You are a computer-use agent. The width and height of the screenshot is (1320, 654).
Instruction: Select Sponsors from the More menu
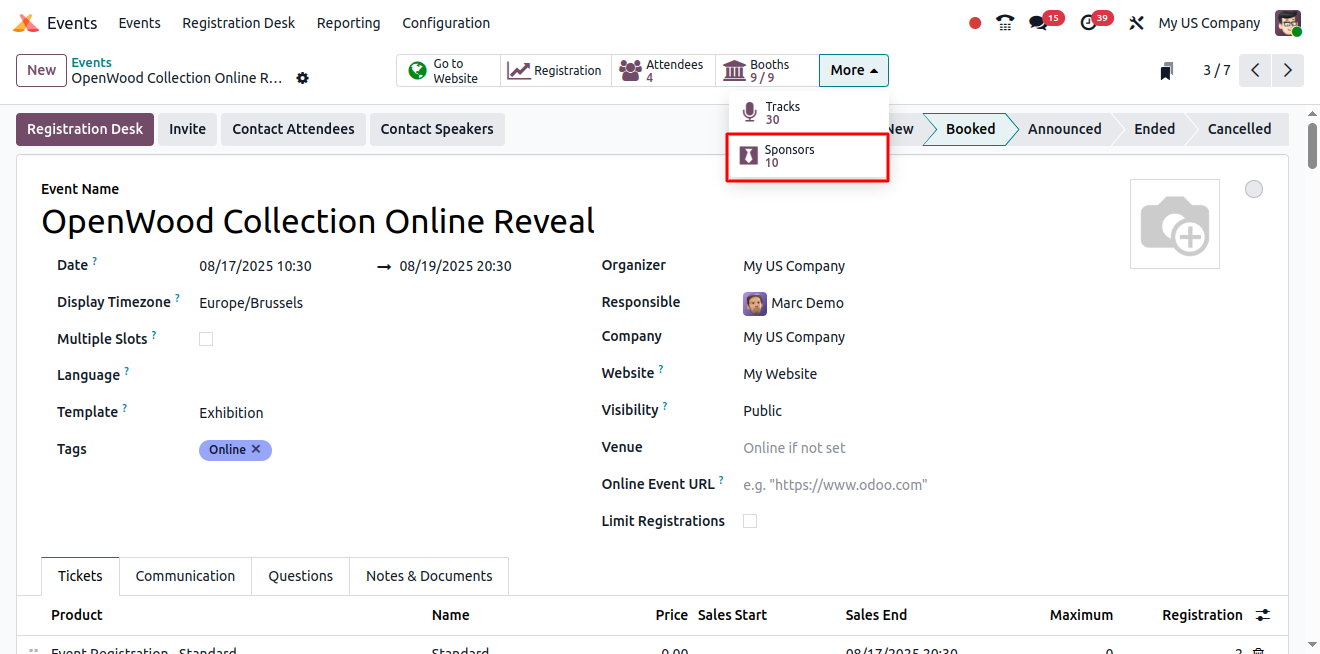click(807, 157)
